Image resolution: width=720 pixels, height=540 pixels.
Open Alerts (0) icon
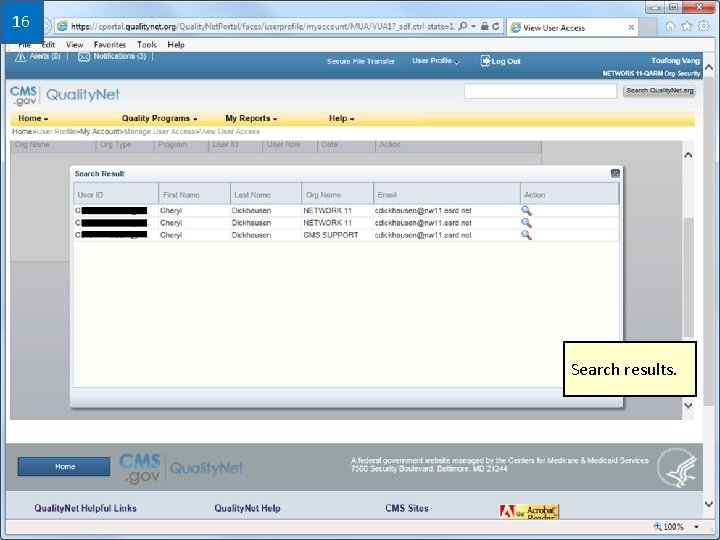[20, 57]
